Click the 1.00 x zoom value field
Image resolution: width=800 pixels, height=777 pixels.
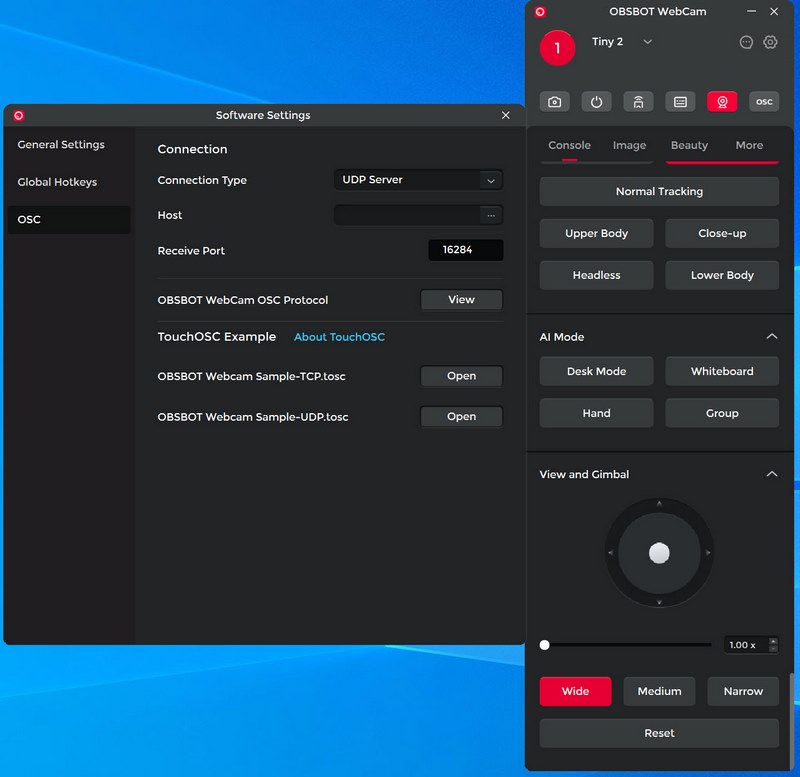(746, 645)
